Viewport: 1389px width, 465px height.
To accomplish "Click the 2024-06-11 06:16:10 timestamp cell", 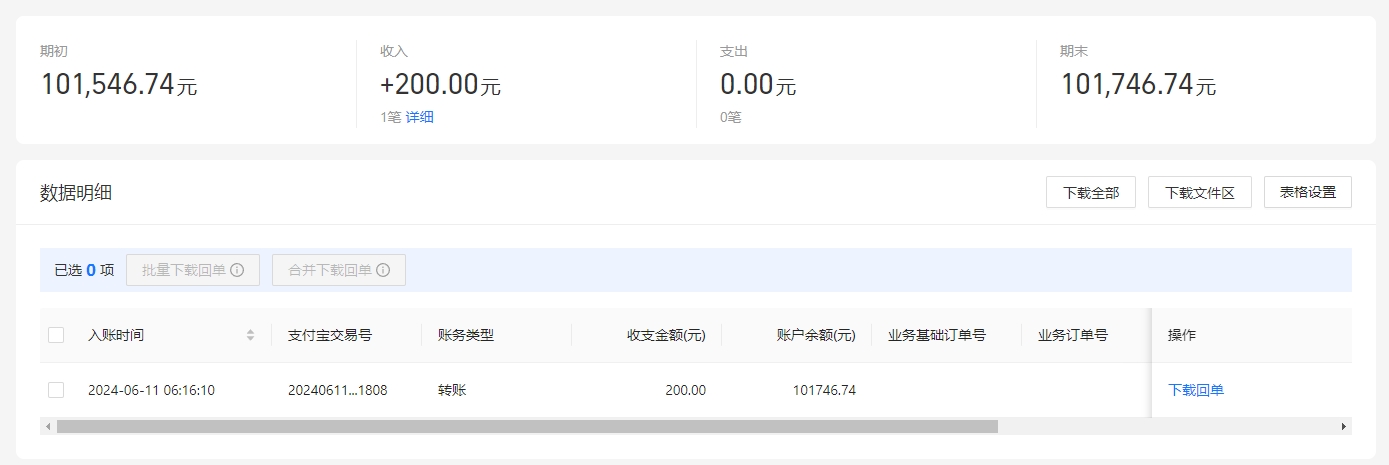I will click(x=152, y=390).
